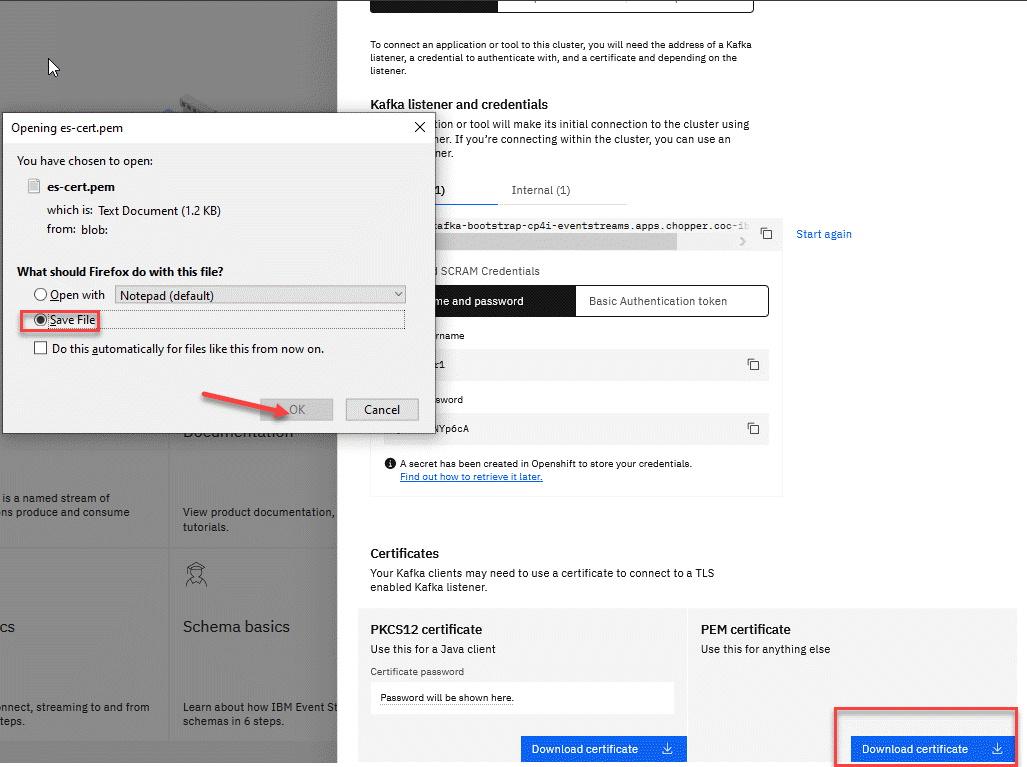Switch to the Internal (1) listener tab
1027x767 pixels.
coord(540,190)
